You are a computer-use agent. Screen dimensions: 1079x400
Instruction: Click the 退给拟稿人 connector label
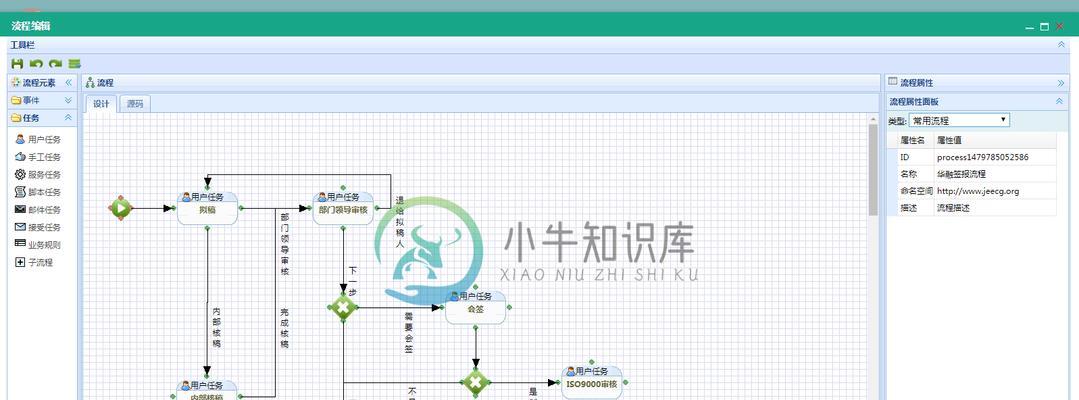399,222
